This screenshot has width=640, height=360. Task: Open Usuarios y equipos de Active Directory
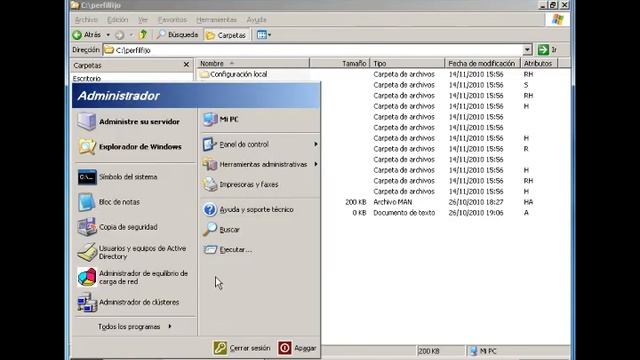click(133, 252)
